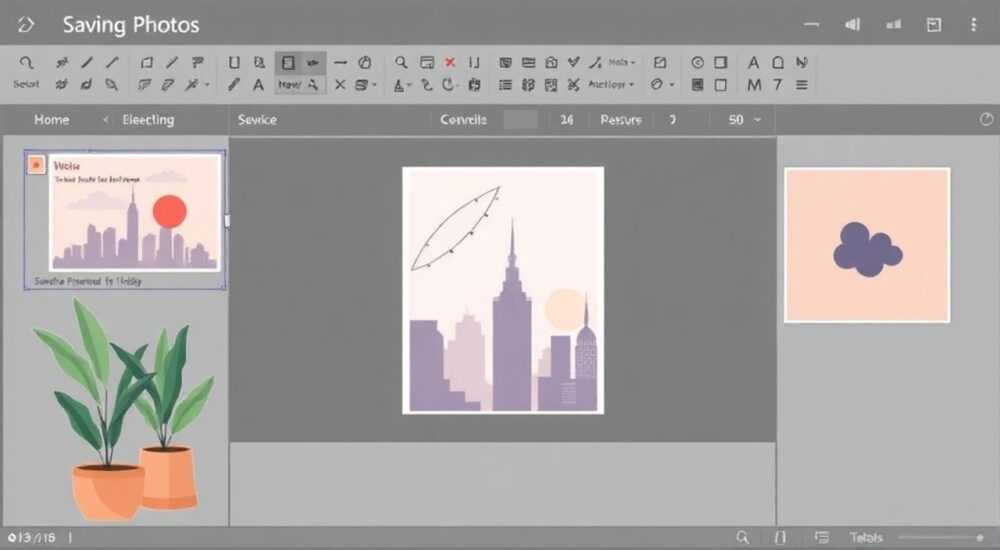
Task: Click the status bar magnifier icon
Action: (742, 537)
